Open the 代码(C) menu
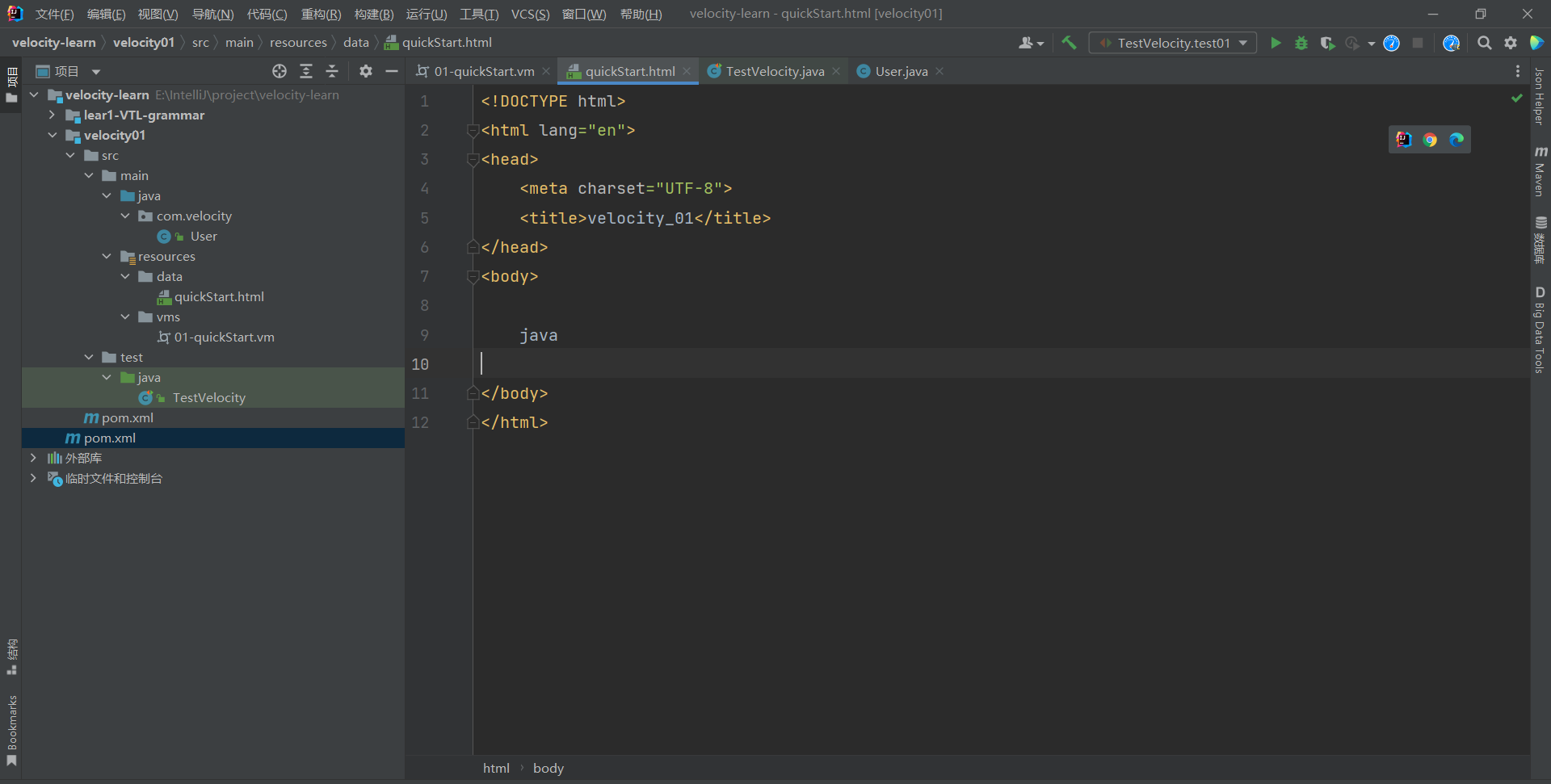Image resolution: width=1551 pixels, height=784 pixels. [x=267, y=14]
